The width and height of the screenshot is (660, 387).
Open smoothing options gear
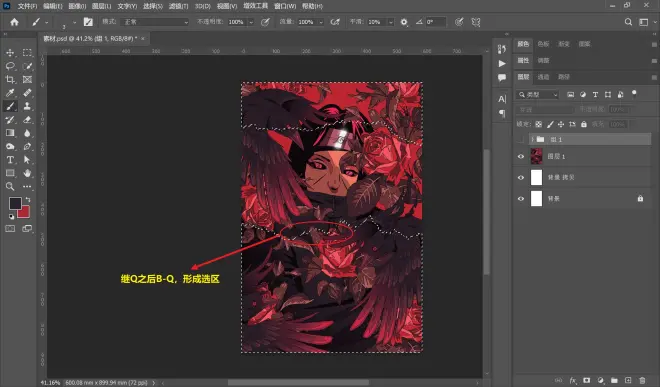click(x=404, y=22)
